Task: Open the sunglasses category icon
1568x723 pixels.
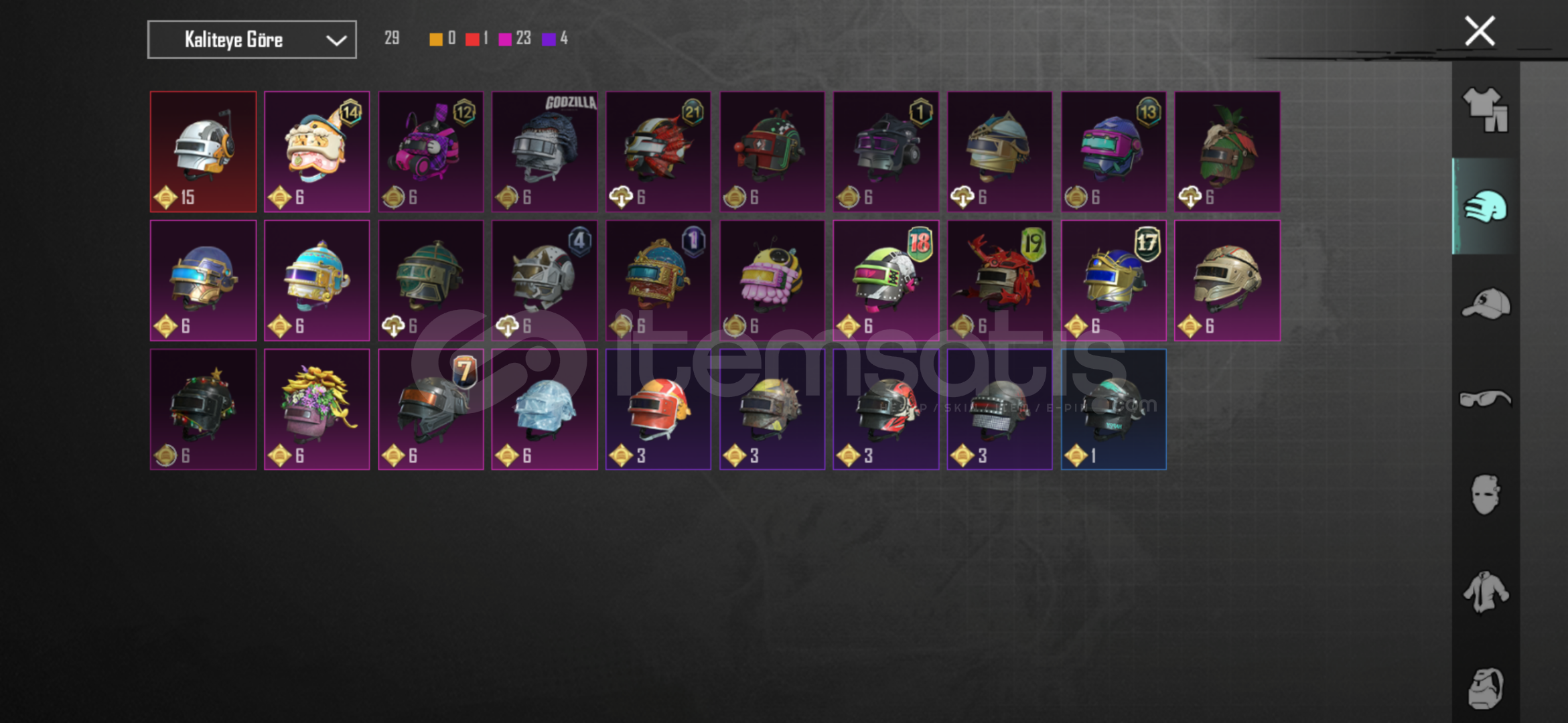Action: pyautogui.click(x=1485, y=399)
